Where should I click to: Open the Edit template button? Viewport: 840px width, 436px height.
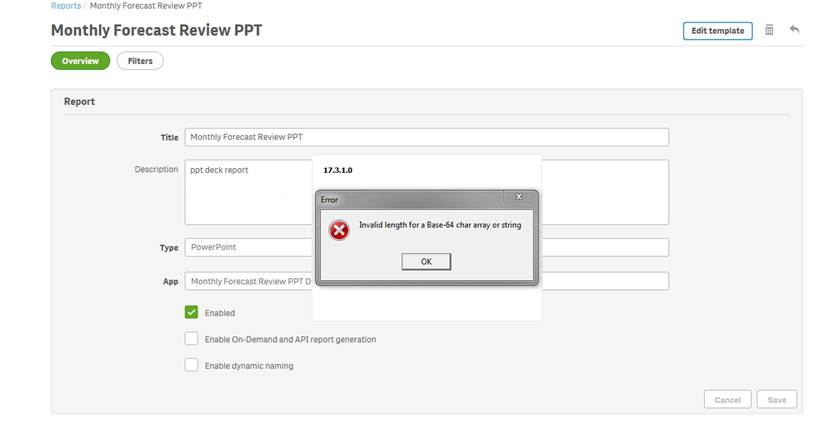[x=717, y=31]
